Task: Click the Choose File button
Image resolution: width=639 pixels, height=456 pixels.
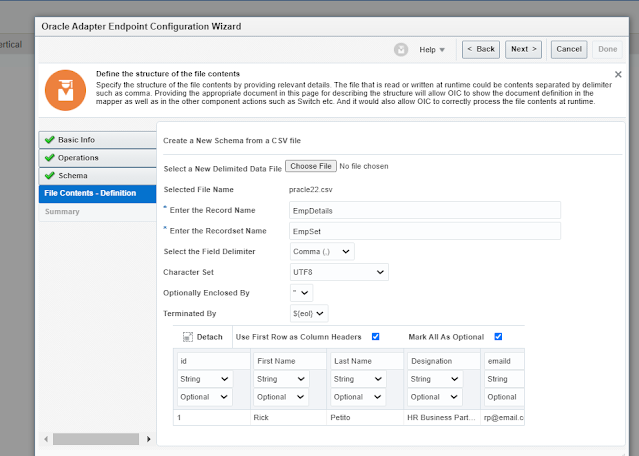Action: point(311,166)
